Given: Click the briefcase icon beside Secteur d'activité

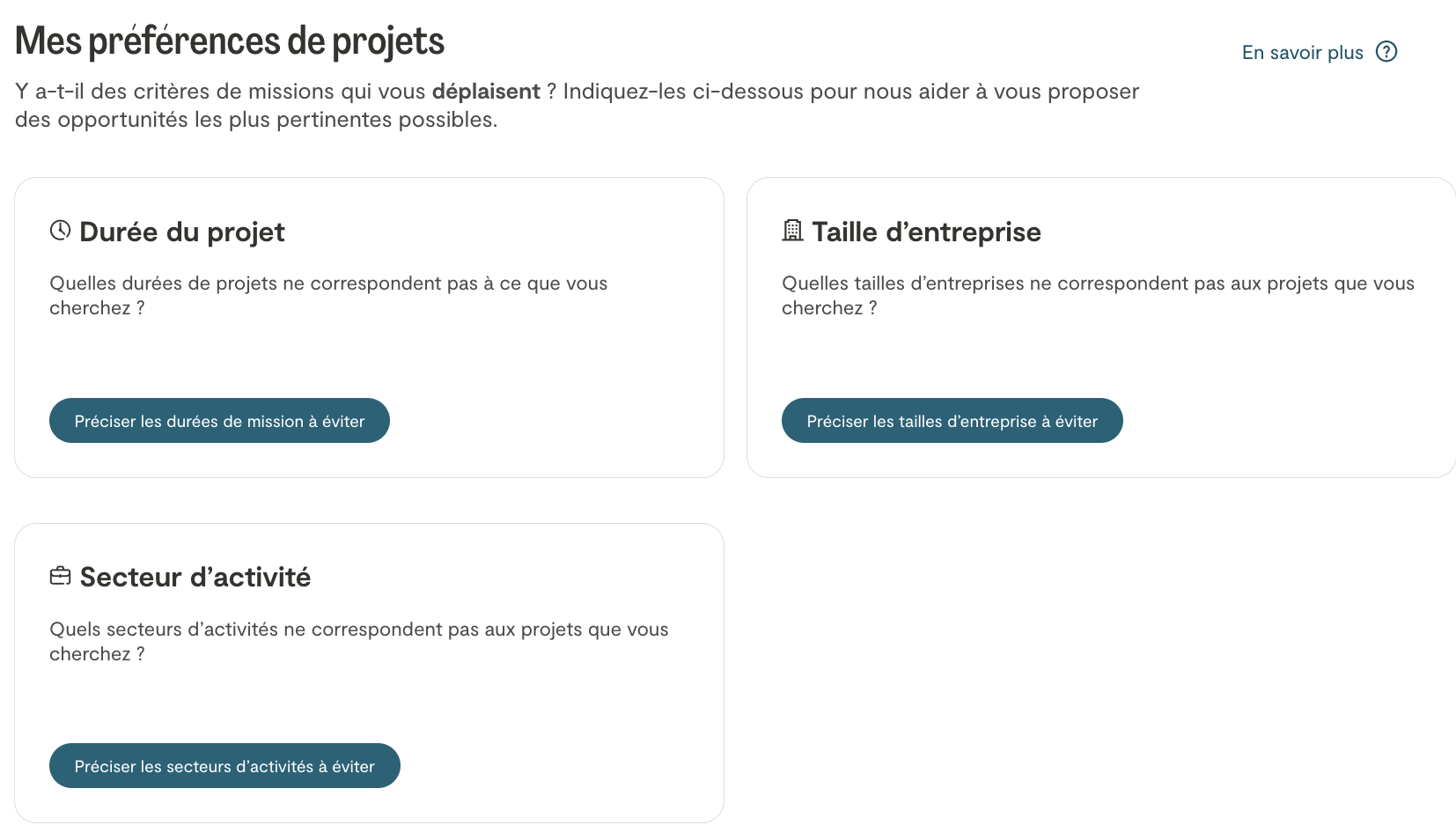Looking at the screenshot, I should 60,577.
